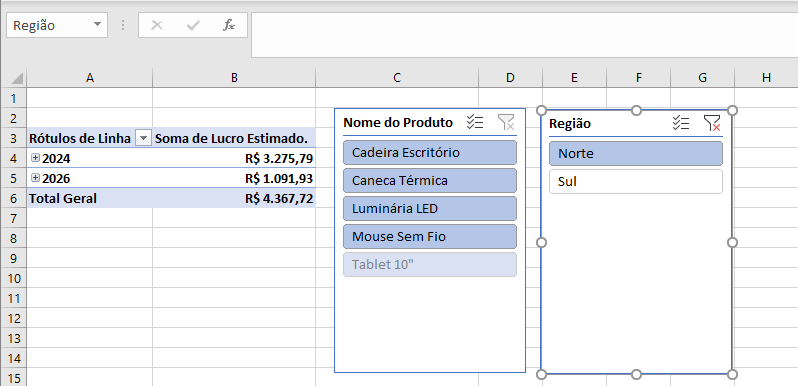Screen dimensions: 798x386
Task: Clear filter icon in Nome do Produto slicer
Action: (506, 123)
